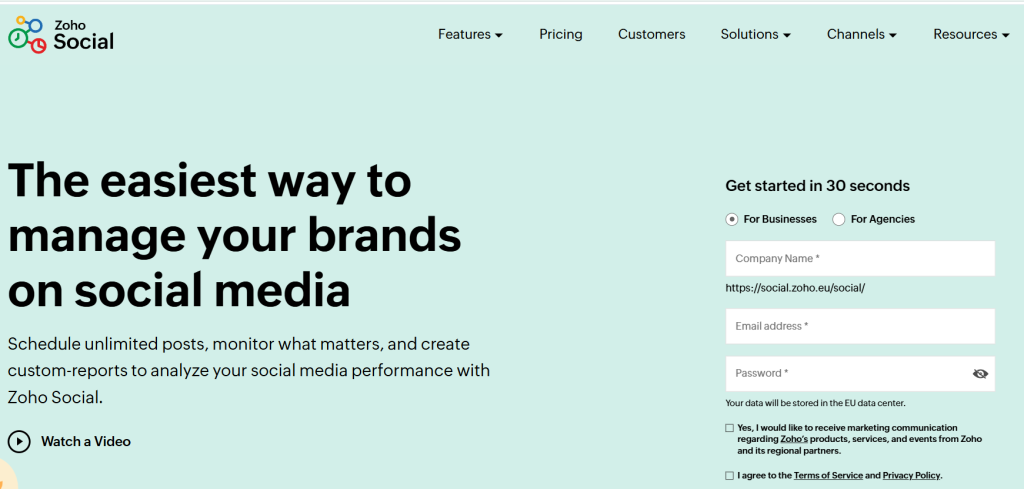Toggle password visibility eye icon
This screenshot has width=1024, height=489.
pyautogui.click(x=980, y=374)
